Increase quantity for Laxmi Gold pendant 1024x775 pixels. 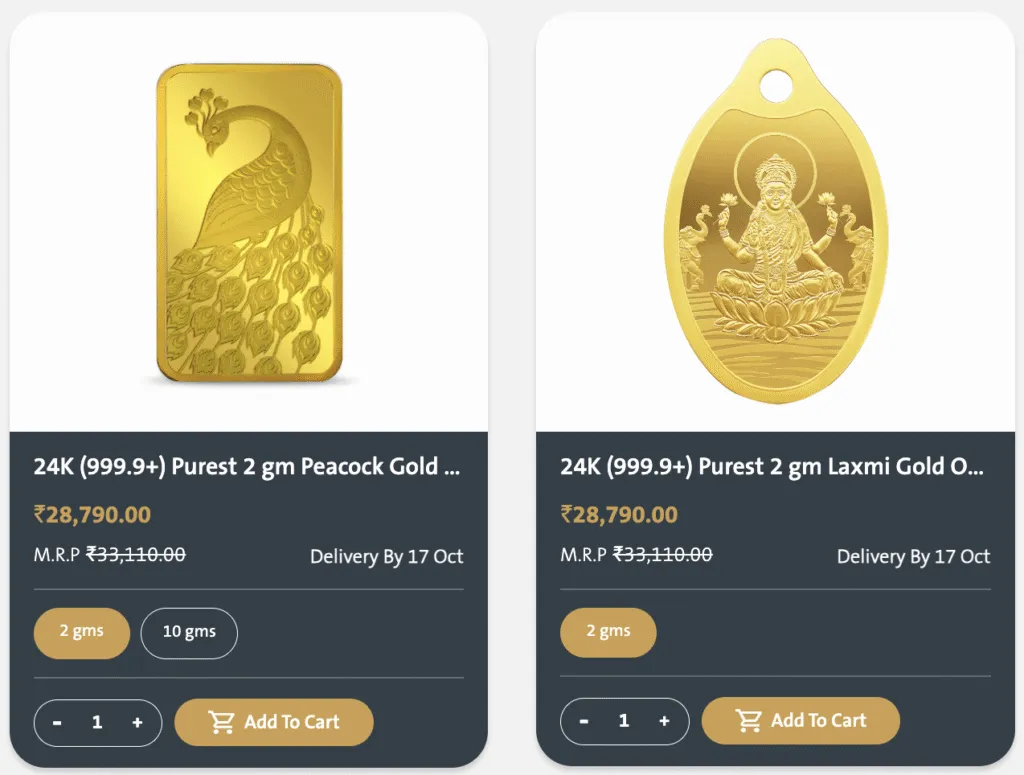(x=664, y=721)
